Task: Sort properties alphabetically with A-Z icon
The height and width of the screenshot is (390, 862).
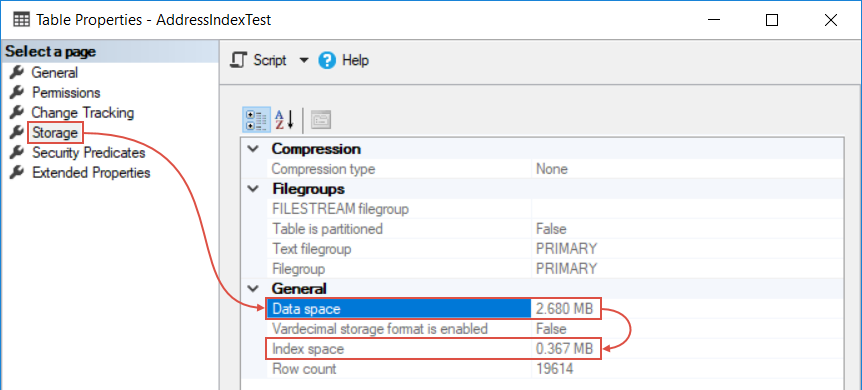Action: click(284, 119)
